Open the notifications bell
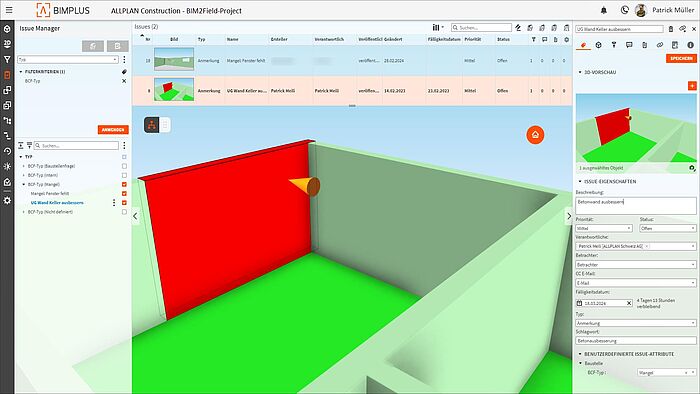This screenshot has height=394, width=700. click(x=604, y=10)
